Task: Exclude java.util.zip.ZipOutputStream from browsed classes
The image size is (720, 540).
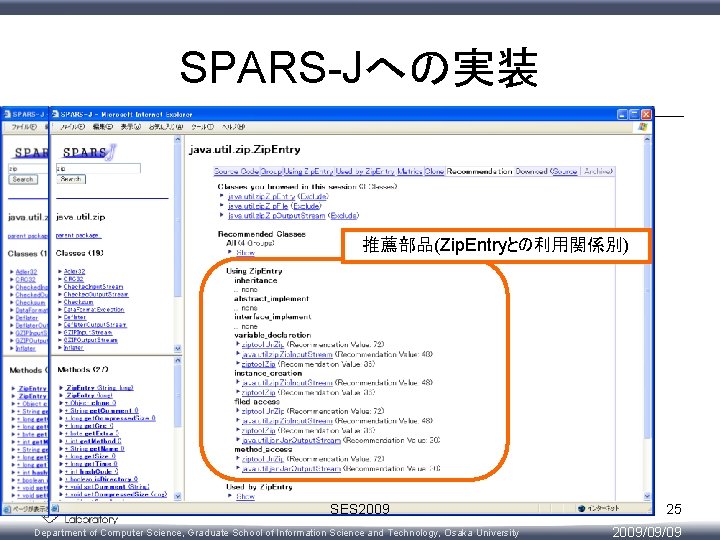Action: 343,215
